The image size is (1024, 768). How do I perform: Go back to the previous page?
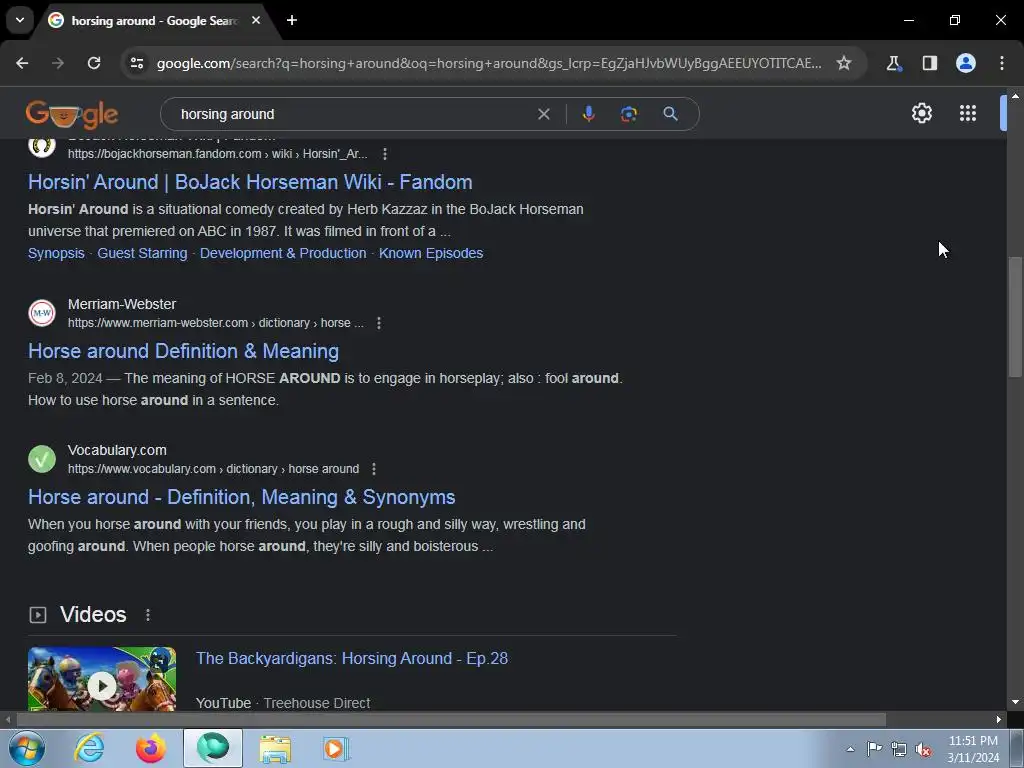pos(22,63)
